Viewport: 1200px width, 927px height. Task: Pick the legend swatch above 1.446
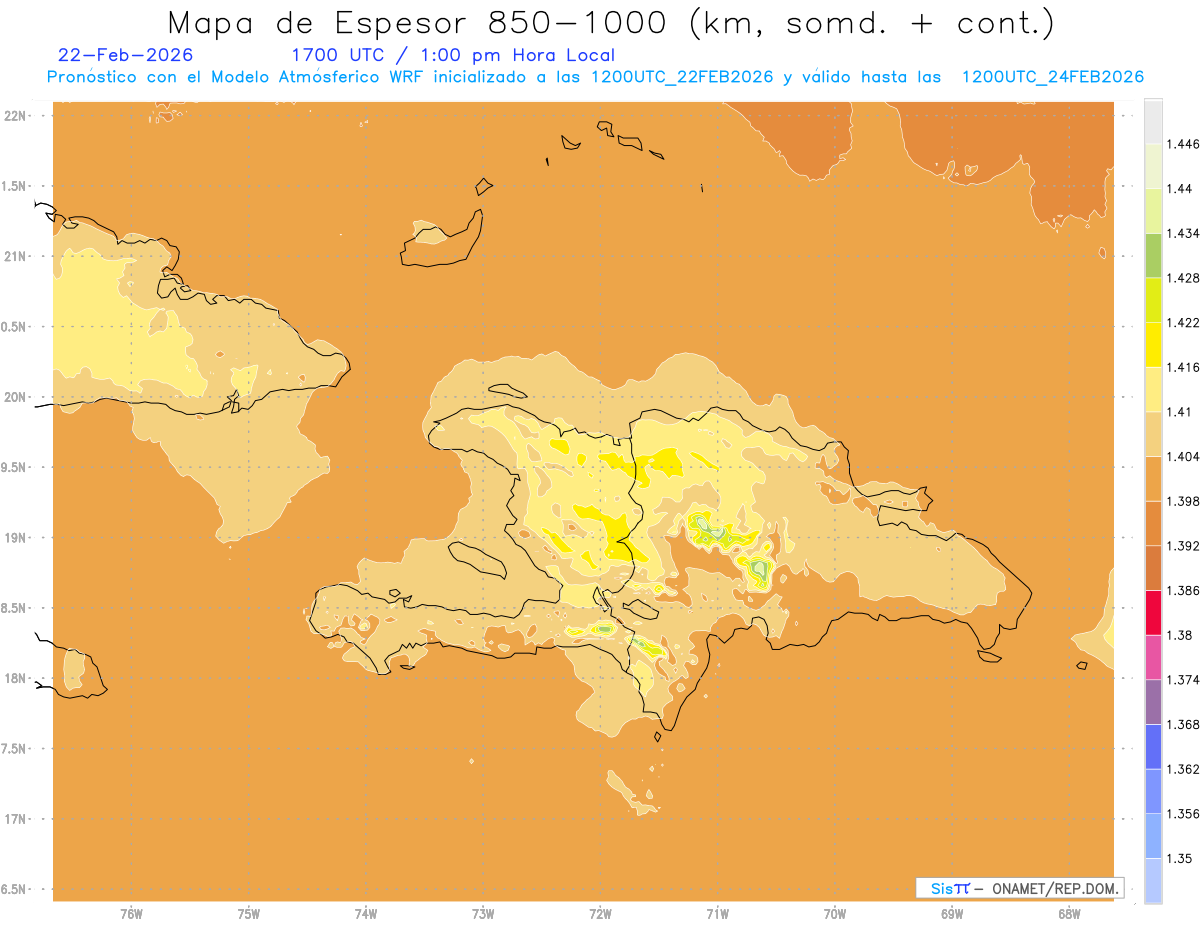(1153, 121)
